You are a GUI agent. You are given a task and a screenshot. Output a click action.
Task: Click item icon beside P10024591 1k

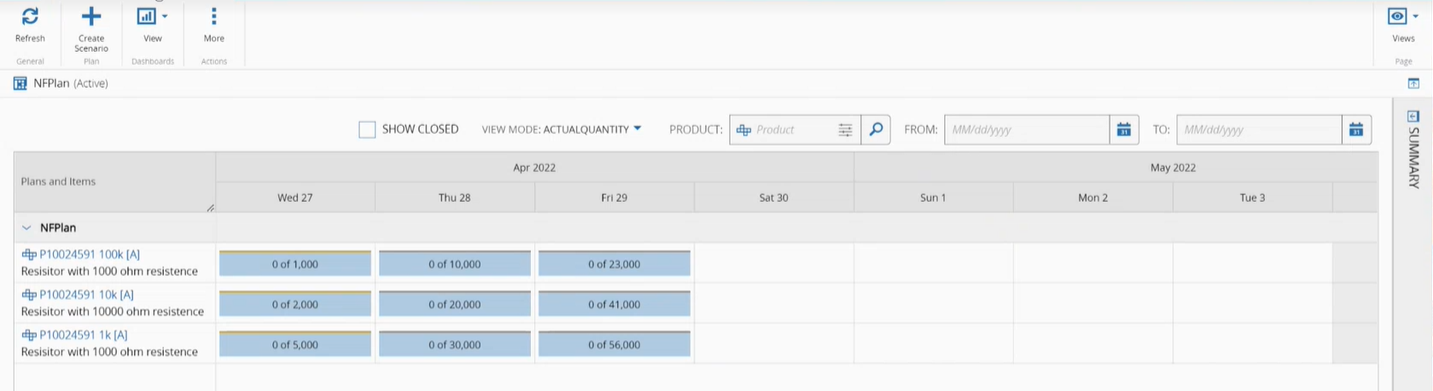(29, 335)
